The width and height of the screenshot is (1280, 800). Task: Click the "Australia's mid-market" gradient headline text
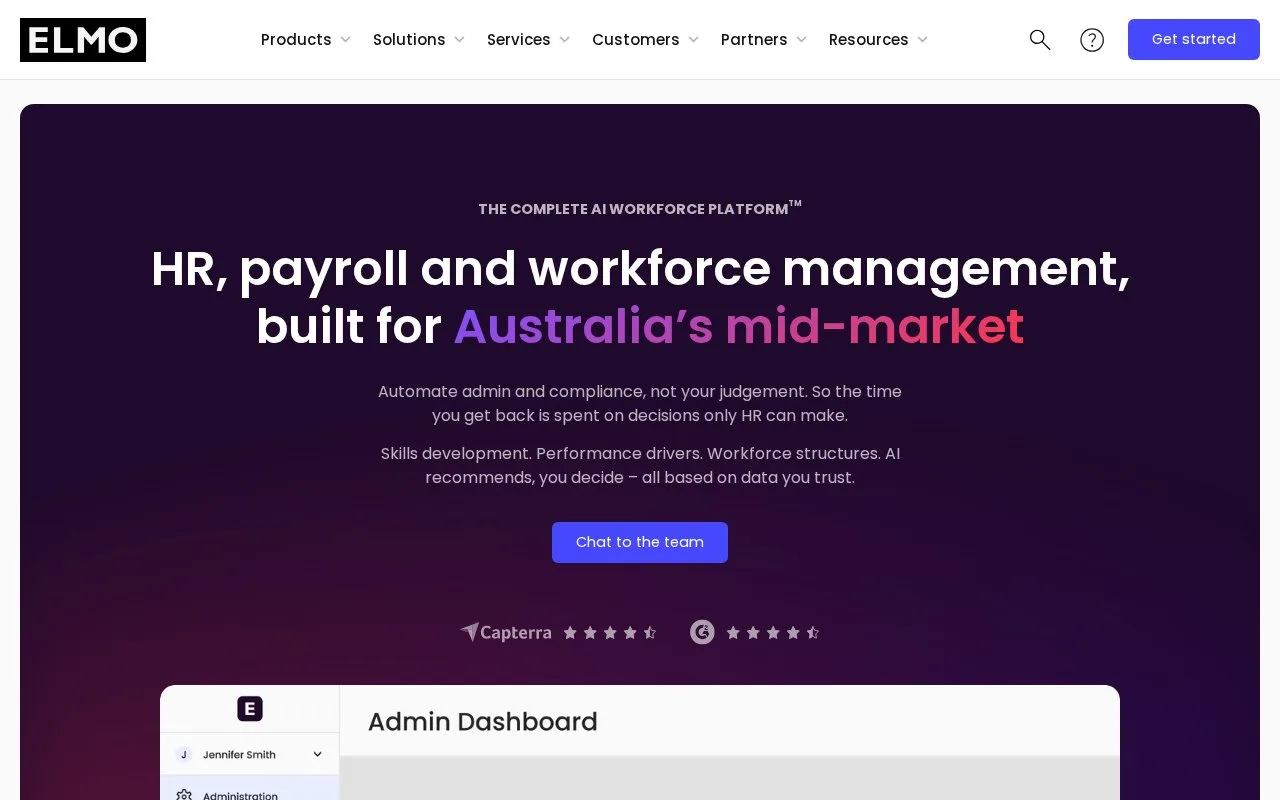[x=739, y=327]
